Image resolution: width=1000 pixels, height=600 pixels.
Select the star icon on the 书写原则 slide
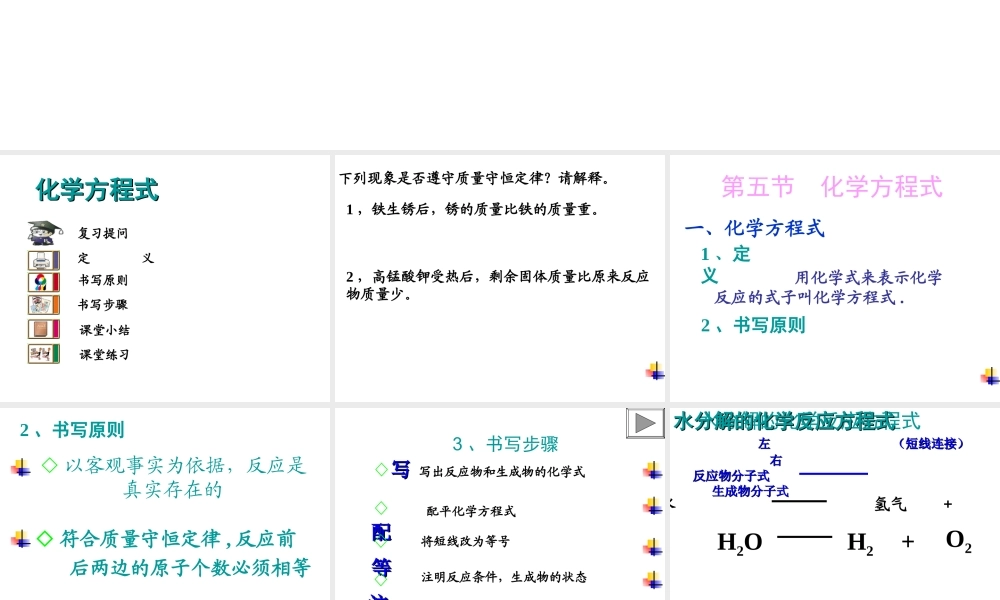pos(20,468)
